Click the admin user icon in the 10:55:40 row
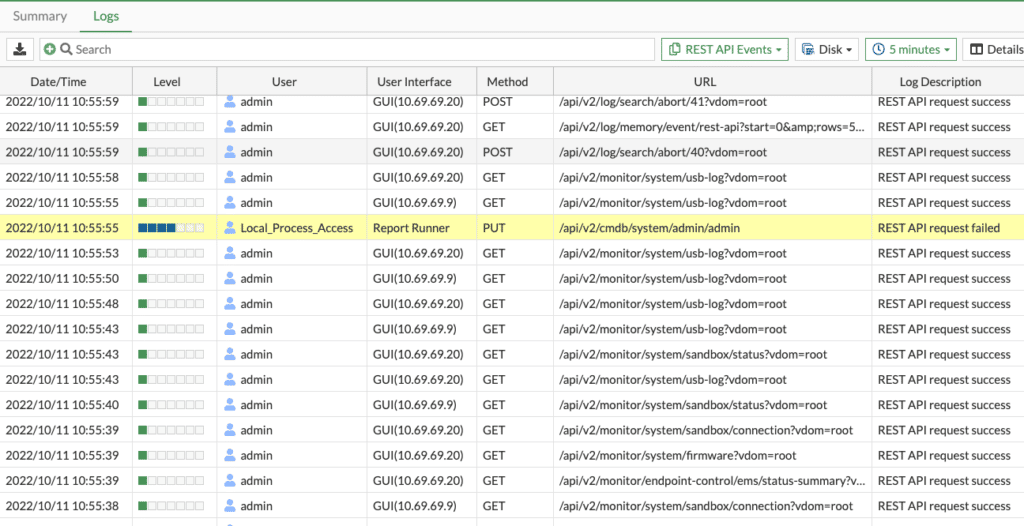 coord(230,405)
